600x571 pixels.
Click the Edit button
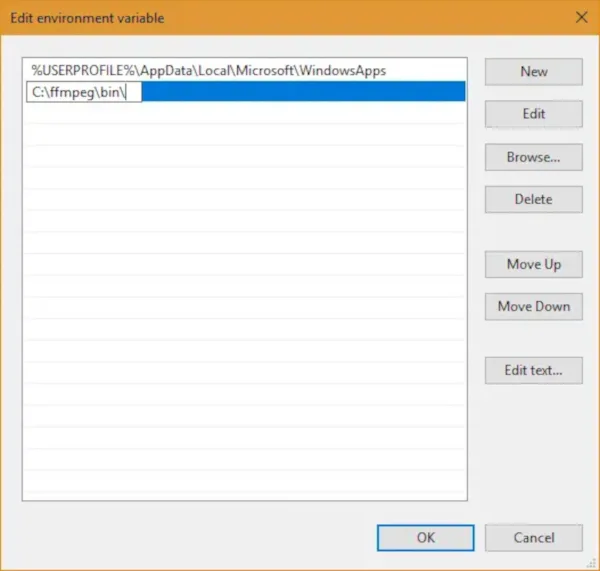pos(534,114)
